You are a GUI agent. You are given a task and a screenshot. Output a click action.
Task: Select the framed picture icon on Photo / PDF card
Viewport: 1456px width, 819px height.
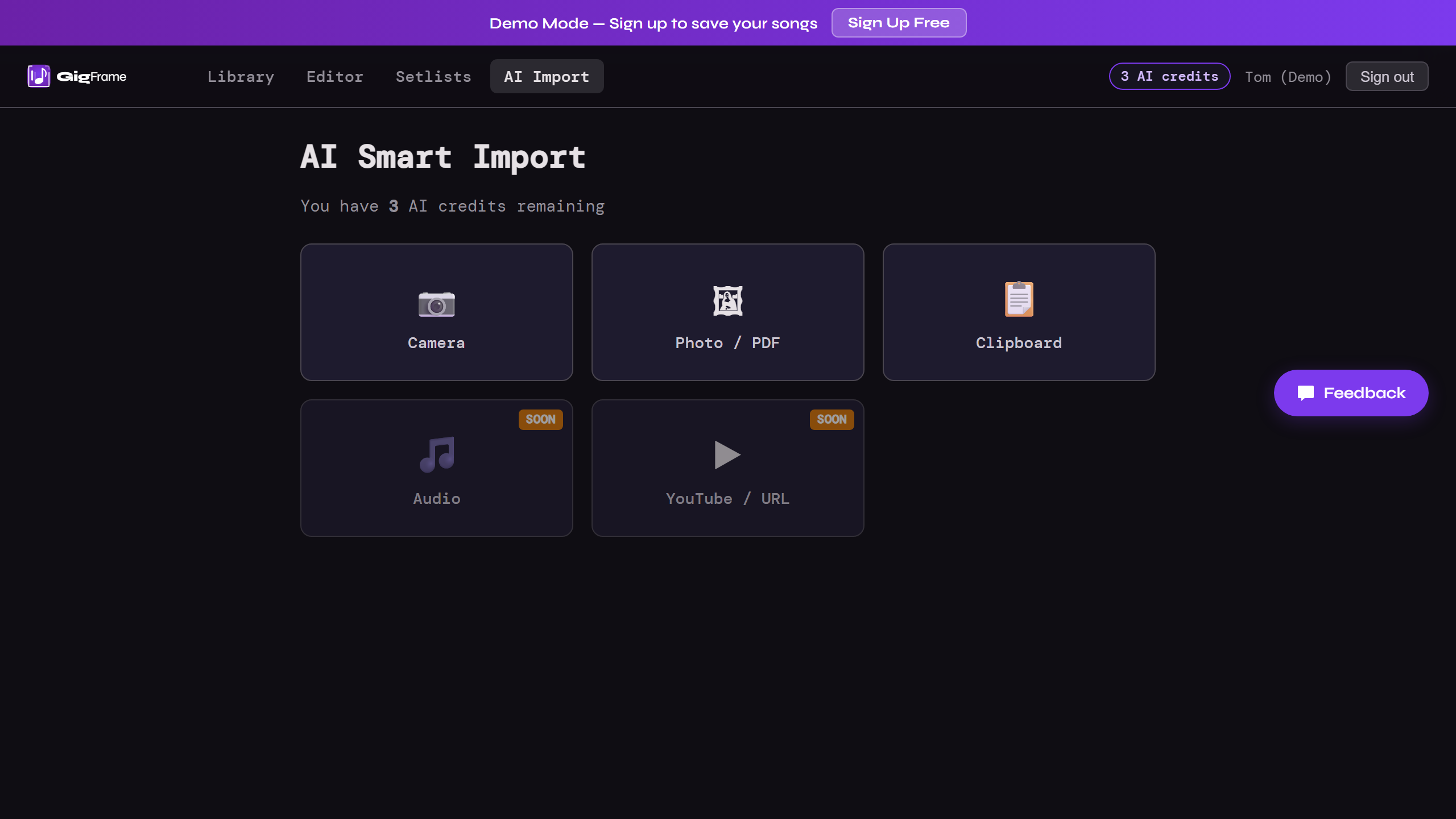[727, 300]
